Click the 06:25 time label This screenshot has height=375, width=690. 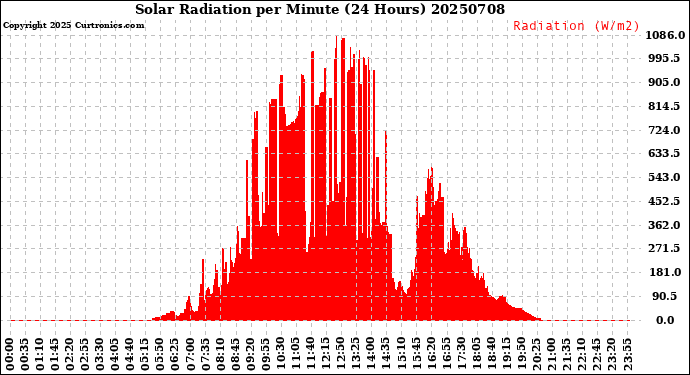click(176, 355)
